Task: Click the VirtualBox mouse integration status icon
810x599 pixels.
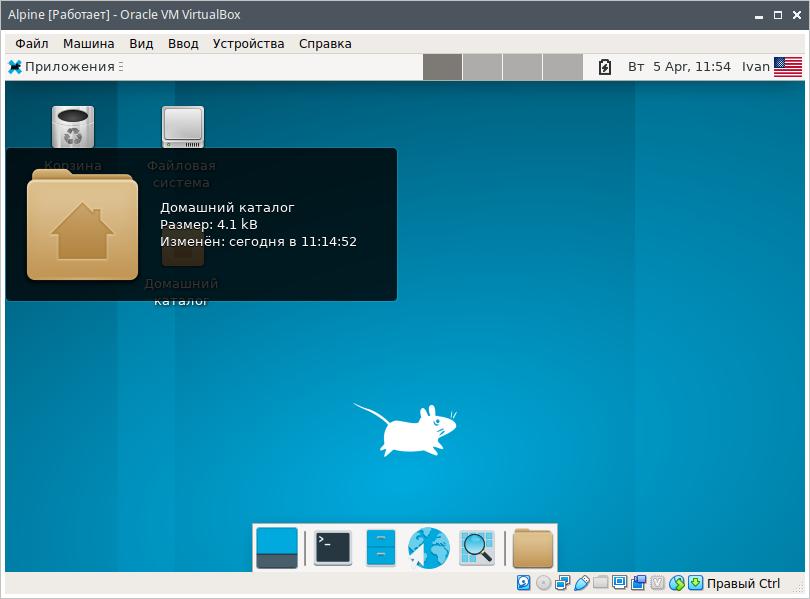Action: (x=677, y=583)
